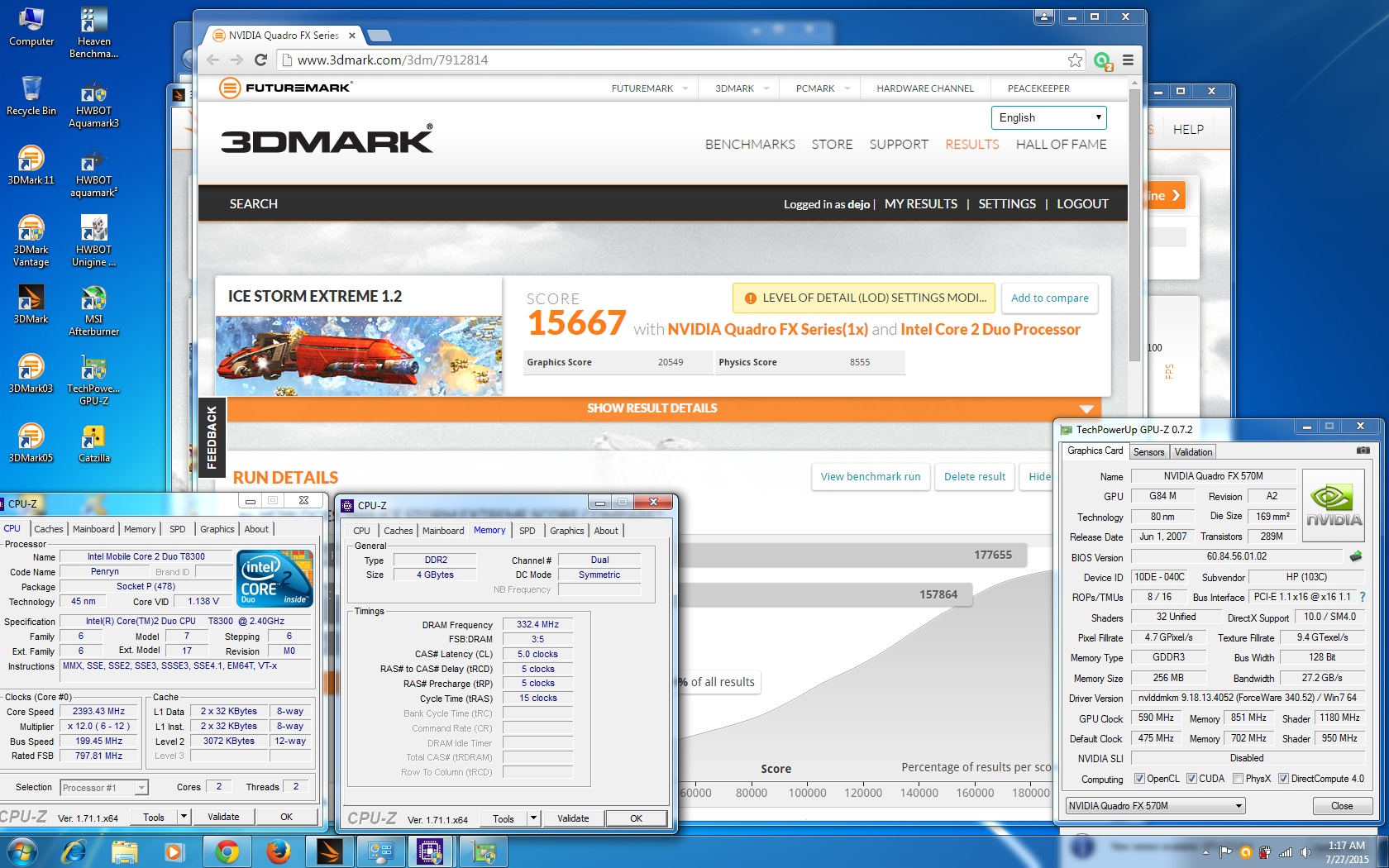Click the Chrome page vertical scrollbar
This screenshot has width=1389, height=868.
pos(1135,223)
